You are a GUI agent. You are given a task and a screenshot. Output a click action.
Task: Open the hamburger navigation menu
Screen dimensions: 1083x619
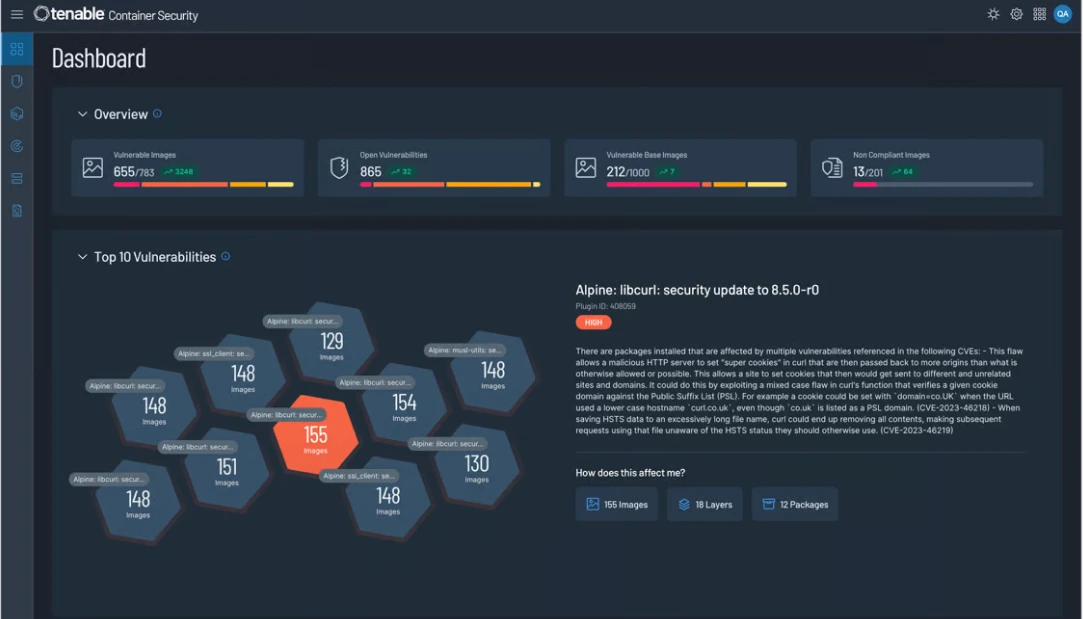[x=17, y=15]
